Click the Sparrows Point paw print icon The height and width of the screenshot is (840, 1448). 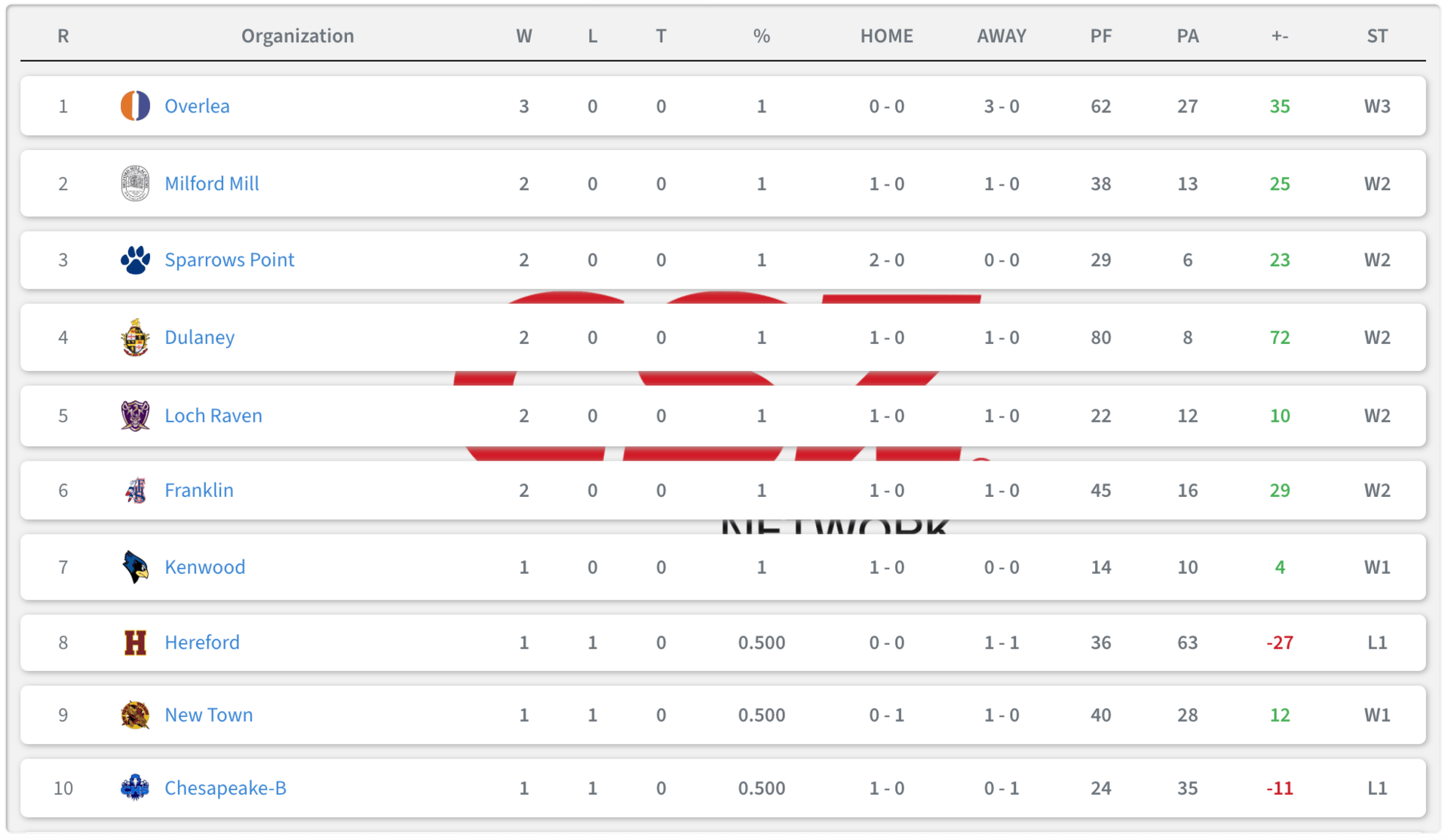click(135, 260)
